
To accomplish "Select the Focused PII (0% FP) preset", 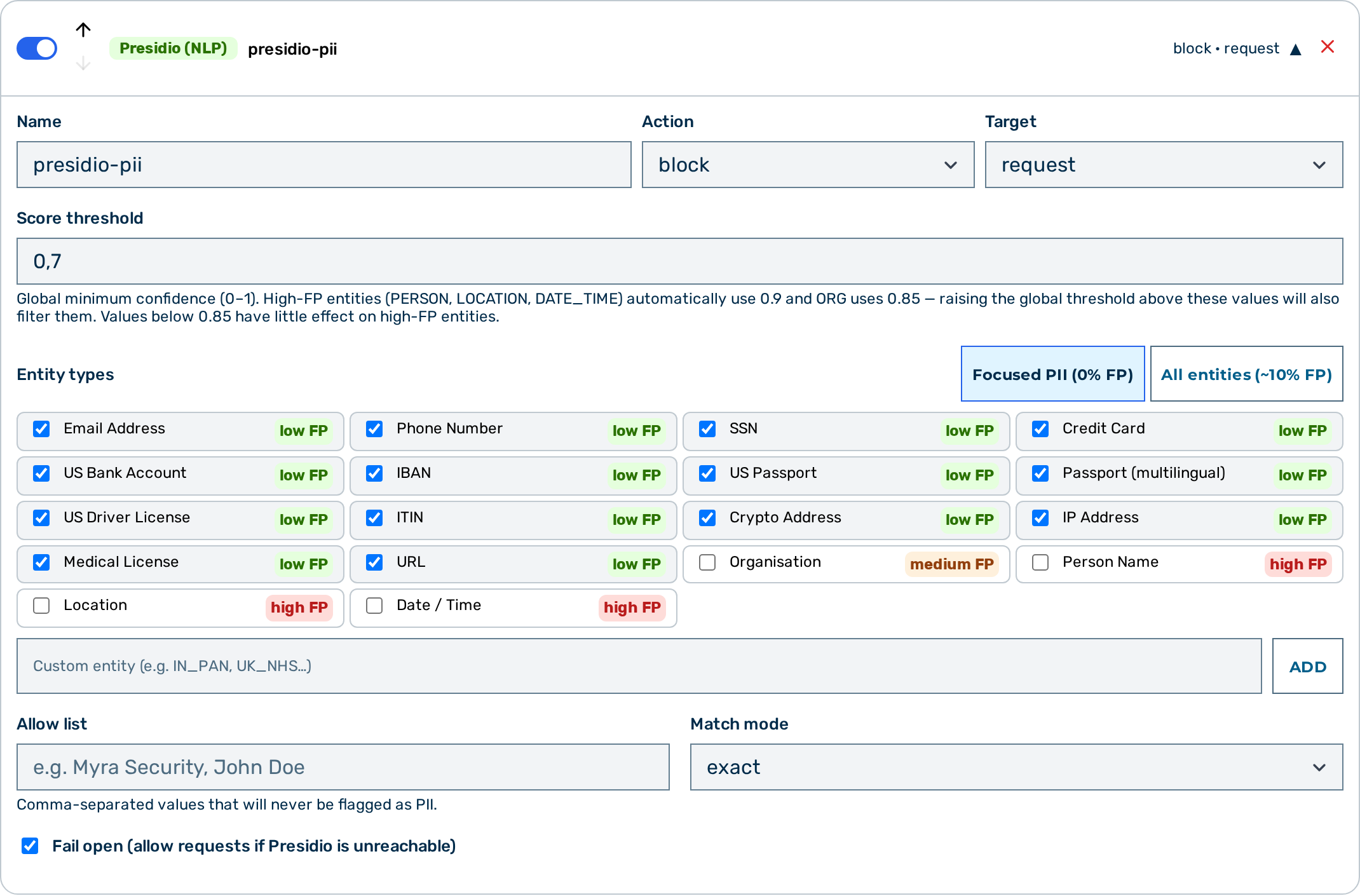I will point(1052,374).
